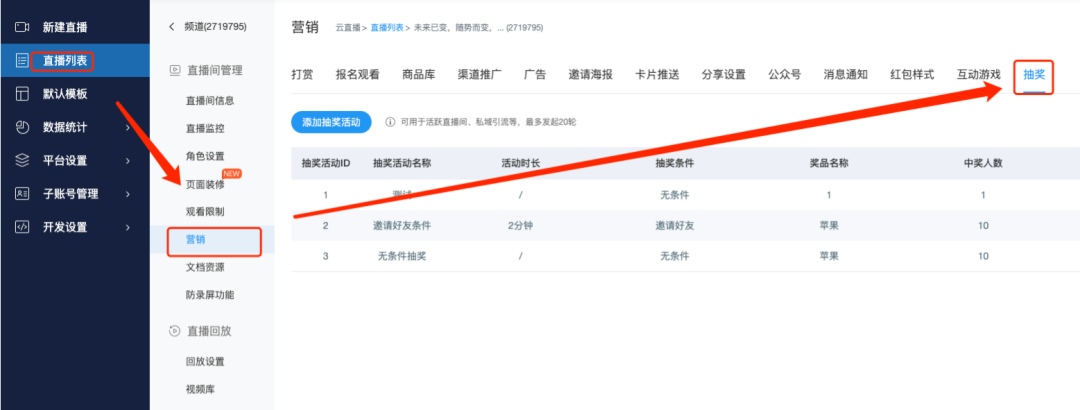Viewport: 1080px width, 410px height.
Task: Click the code icon beside 开发设置
Action: point(21,227)
